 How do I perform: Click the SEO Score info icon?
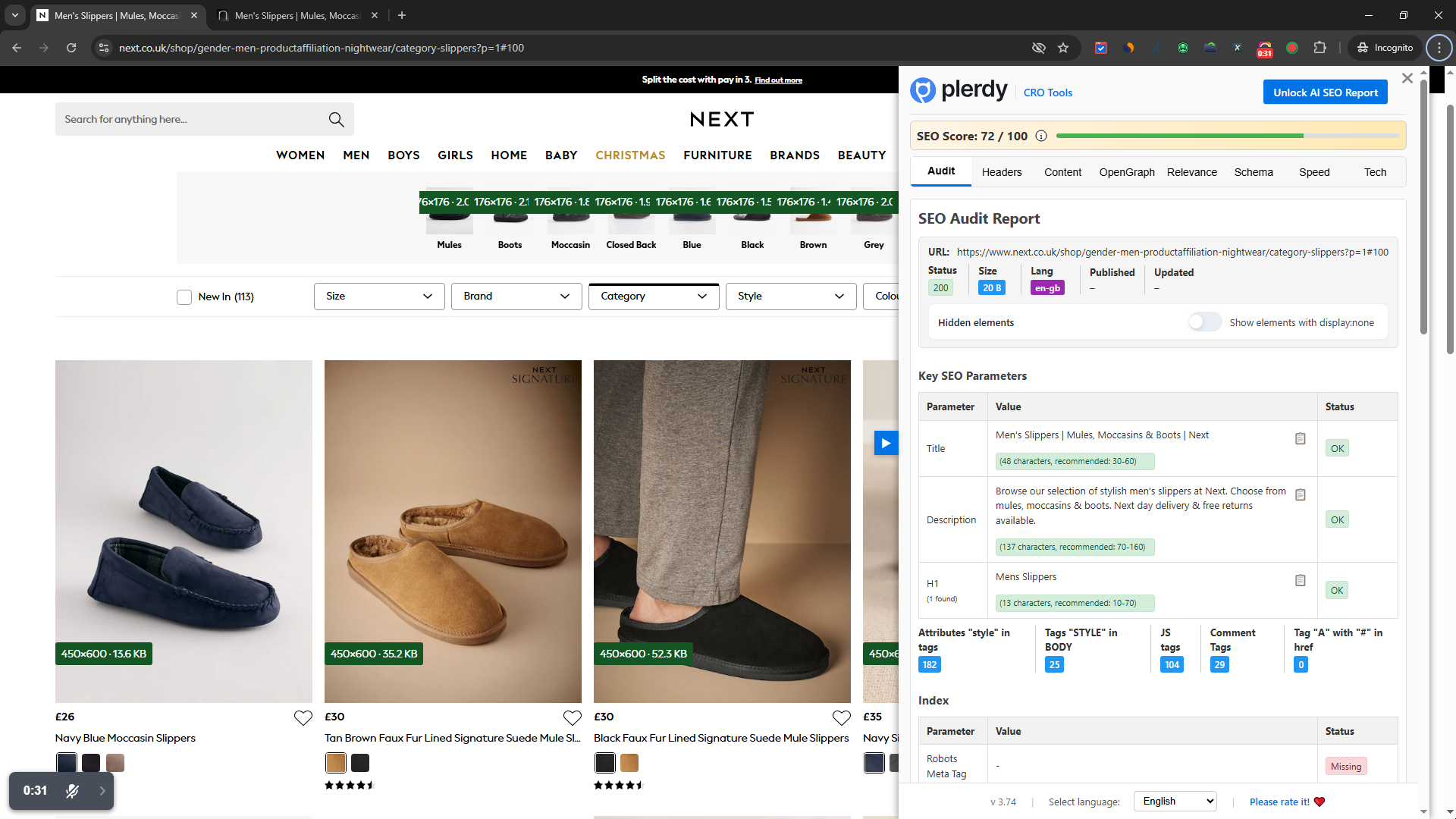point(1041,136)
